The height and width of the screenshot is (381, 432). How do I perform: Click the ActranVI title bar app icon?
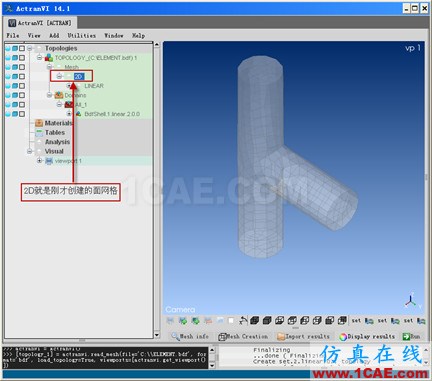coord(9,8)
